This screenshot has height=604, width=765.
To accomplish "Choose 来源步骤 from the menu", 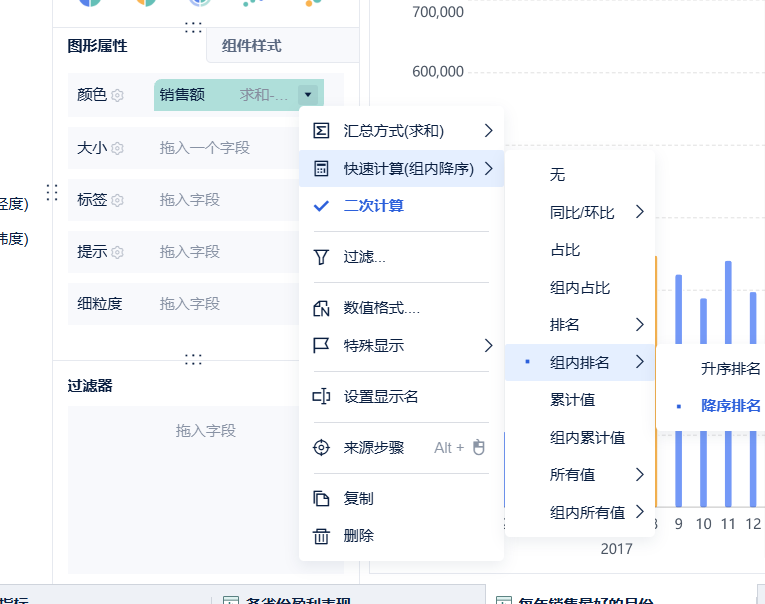I will coord(401,447).
